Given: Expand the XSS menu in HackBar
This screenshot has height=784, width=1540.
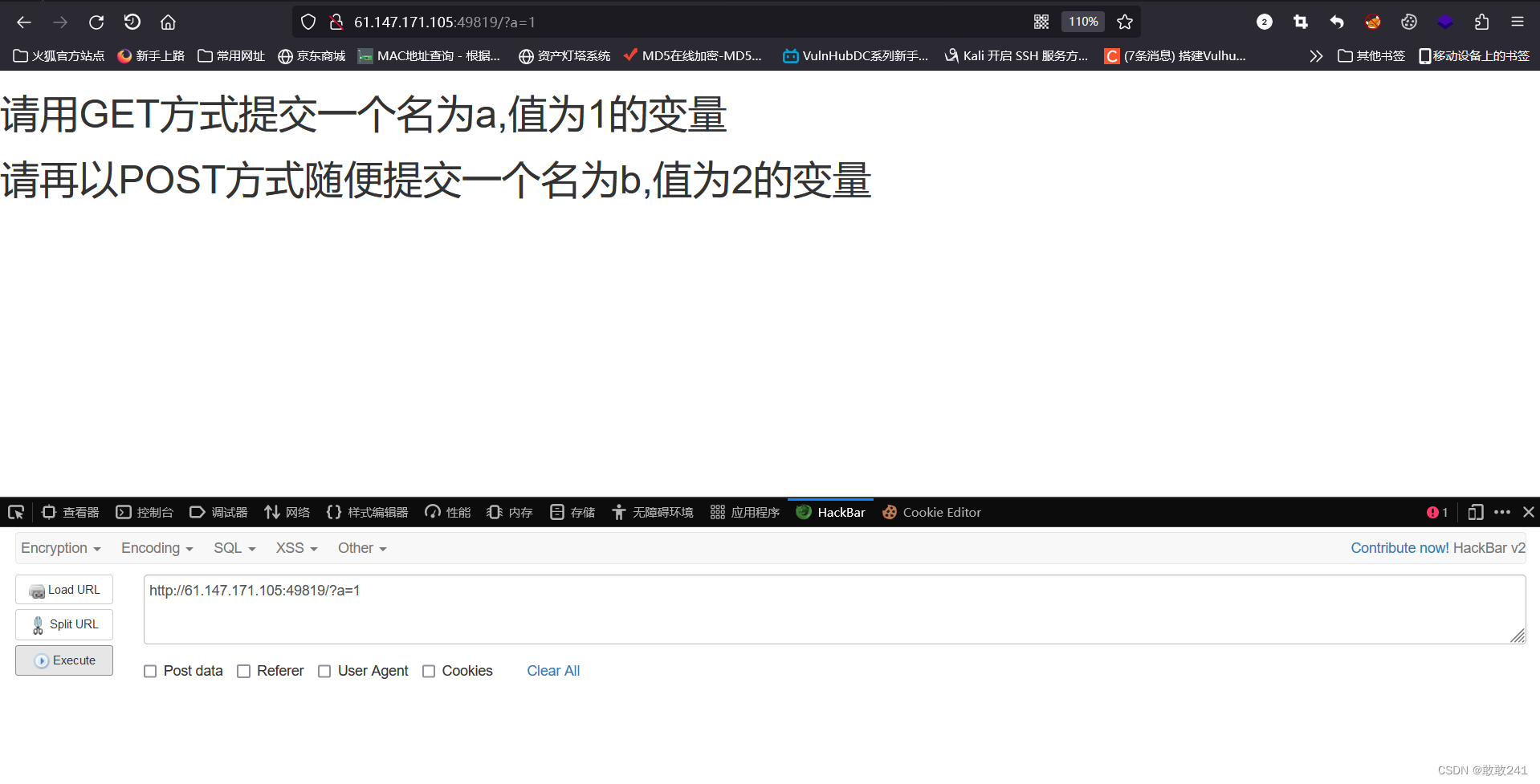Looking at the screenshot, I should point(295,548).
